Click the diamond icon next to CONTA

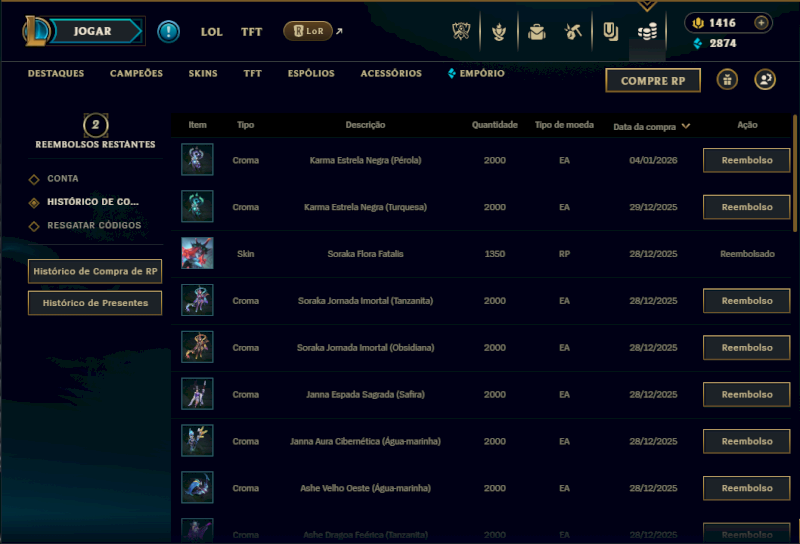point(34,179)
